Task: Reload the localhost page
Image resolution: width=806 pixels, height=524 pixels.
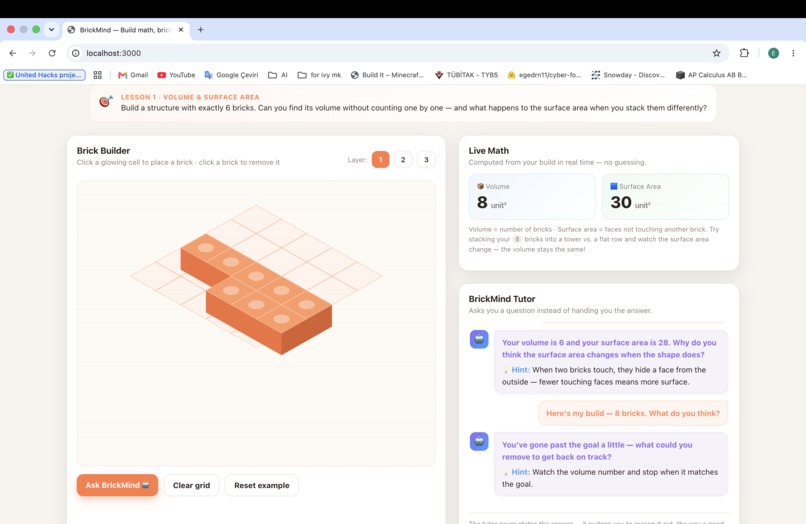Action: [52, 53]
